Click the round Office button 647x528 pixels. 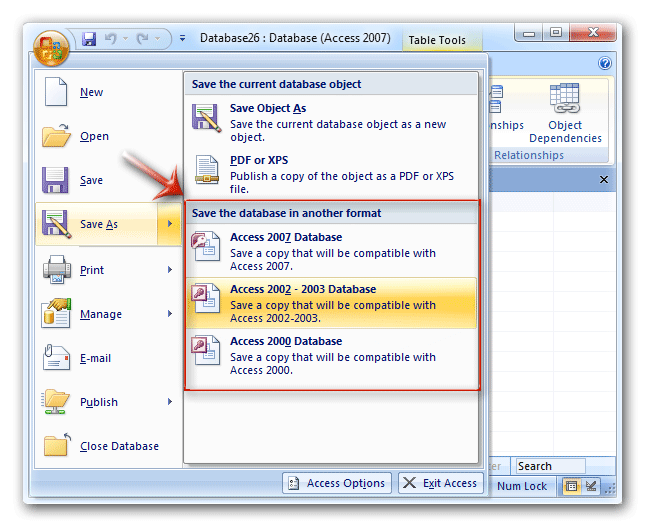[50, 46]
